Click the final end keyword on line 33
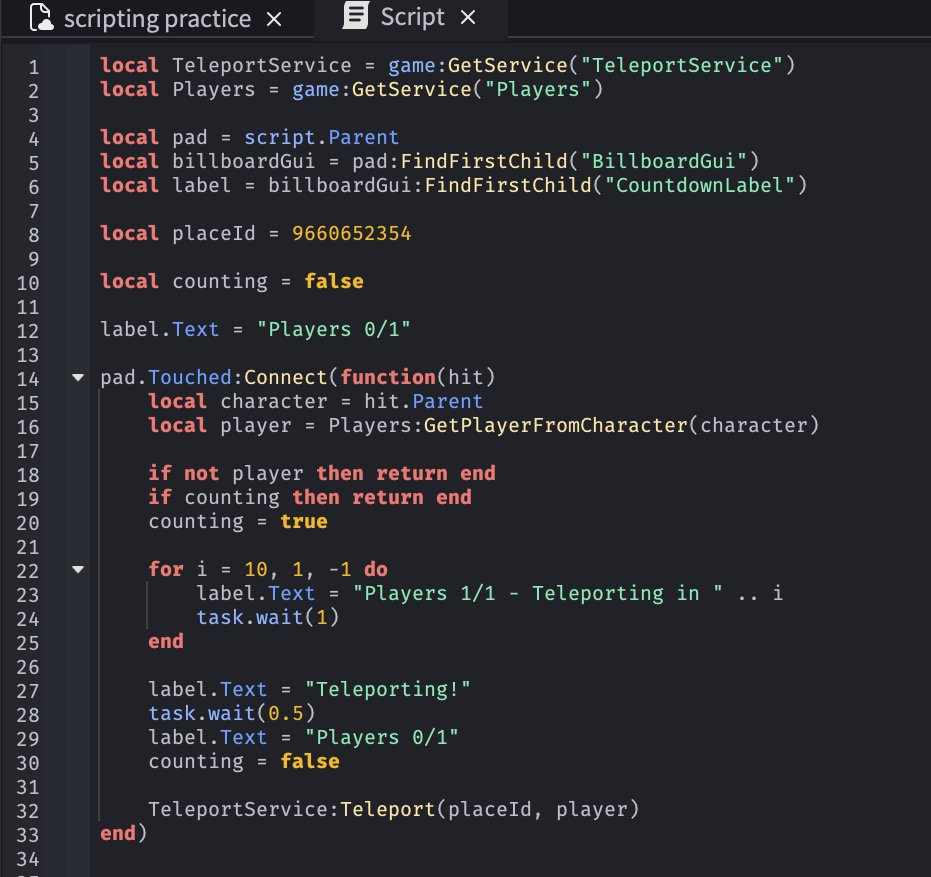Image resolution: width=931 pixels, height=877 pixels. tap(118, 833)
